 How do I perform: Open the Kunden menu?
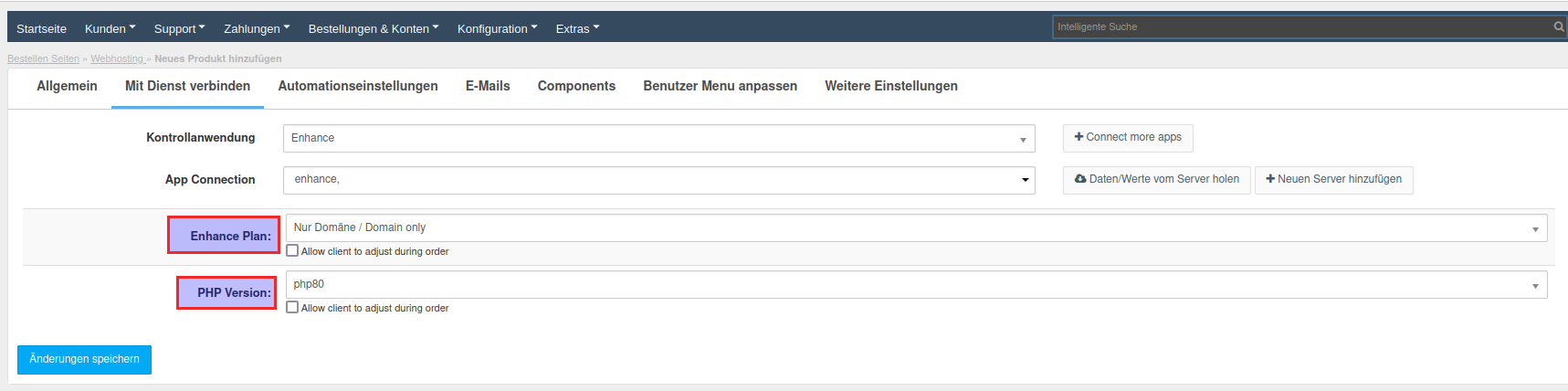point(110,28)
